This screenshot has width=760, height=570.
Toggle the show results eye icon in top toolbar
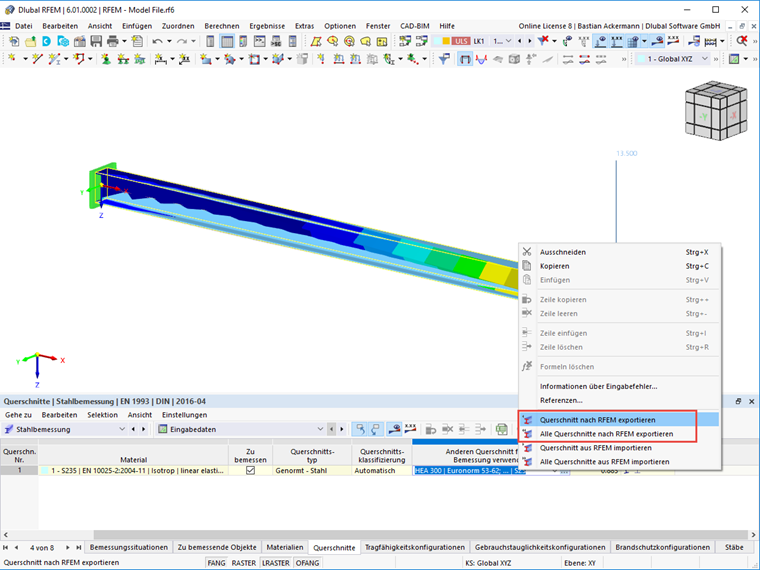(x=657, y=41)
